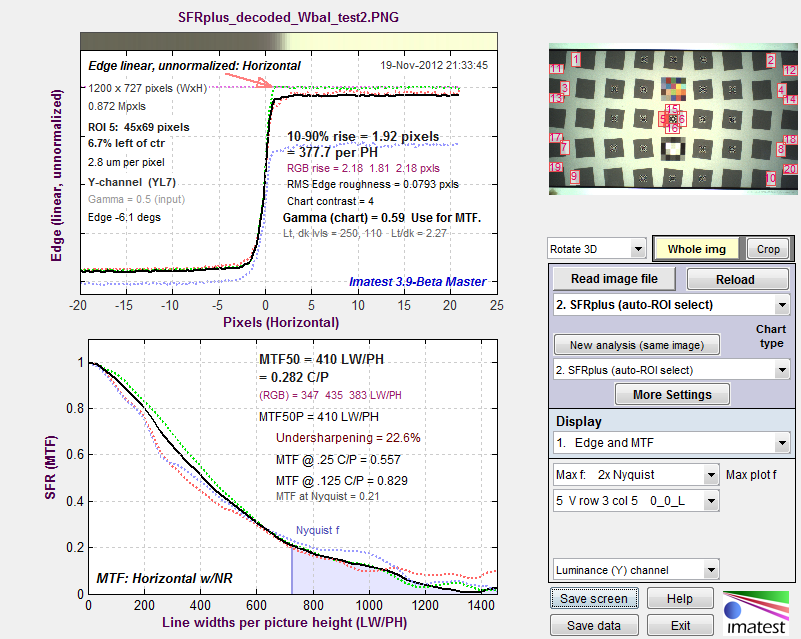Click New analysis (same image)
Image resolution: width=801 pixels, height=639 pixels.
[637, 345]
